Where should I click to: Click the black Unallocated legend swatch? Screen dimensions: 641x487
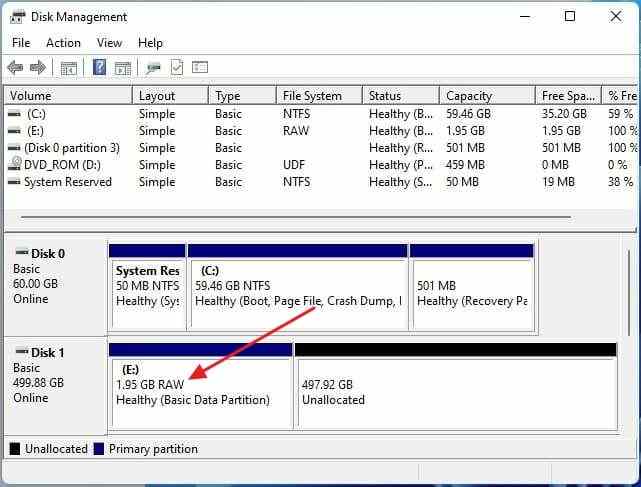(15, 449)
